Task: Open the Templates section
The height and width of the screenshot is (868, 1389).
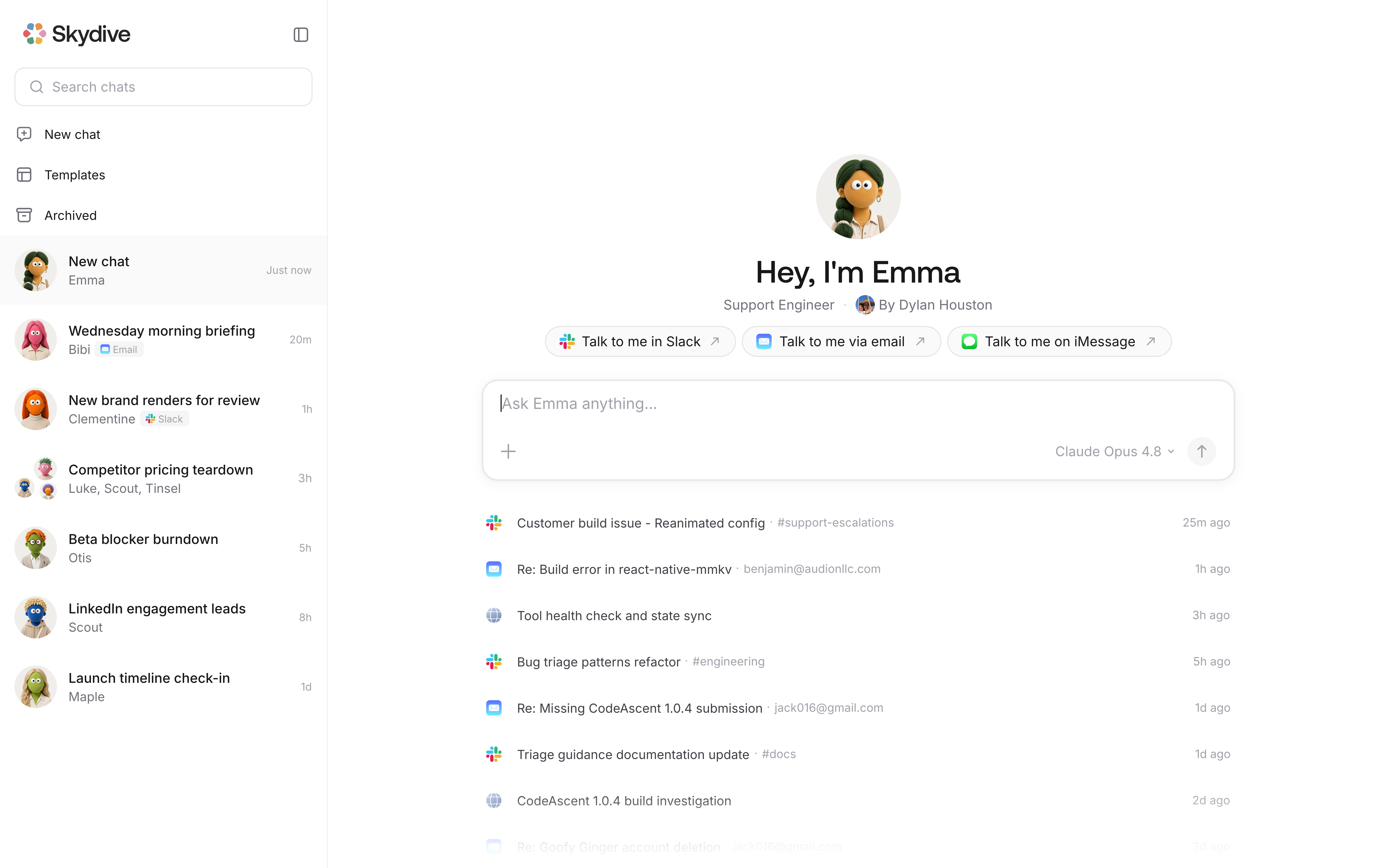Action: tap(163, 175)
